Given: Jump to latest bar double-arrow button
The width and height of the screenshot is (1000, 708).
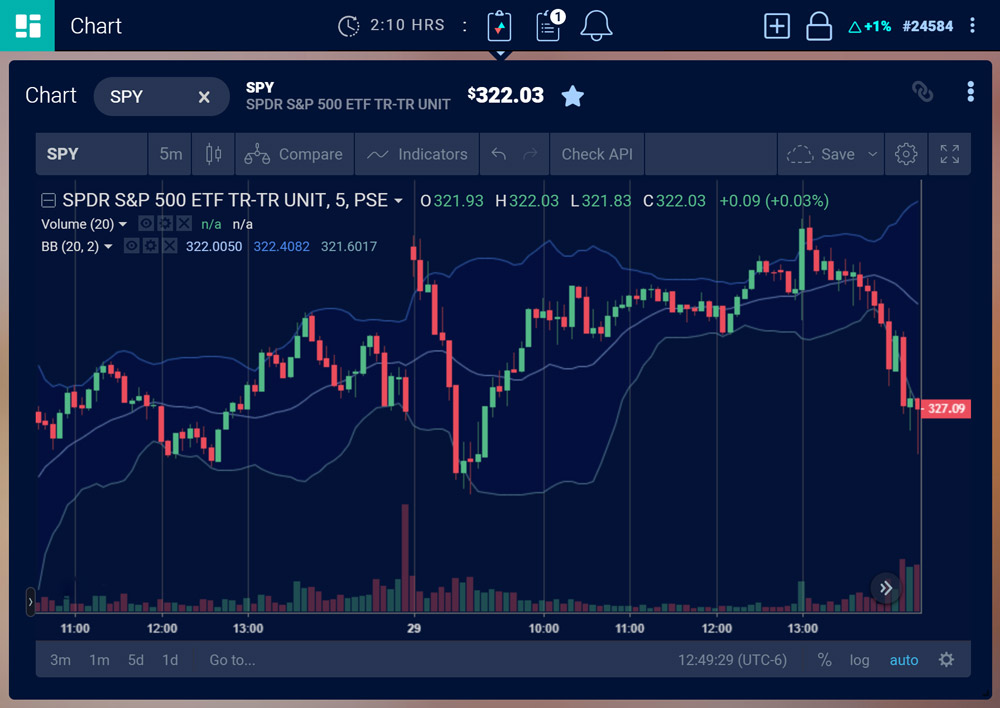Looking at the screenshot, I should tap(886, 587).
